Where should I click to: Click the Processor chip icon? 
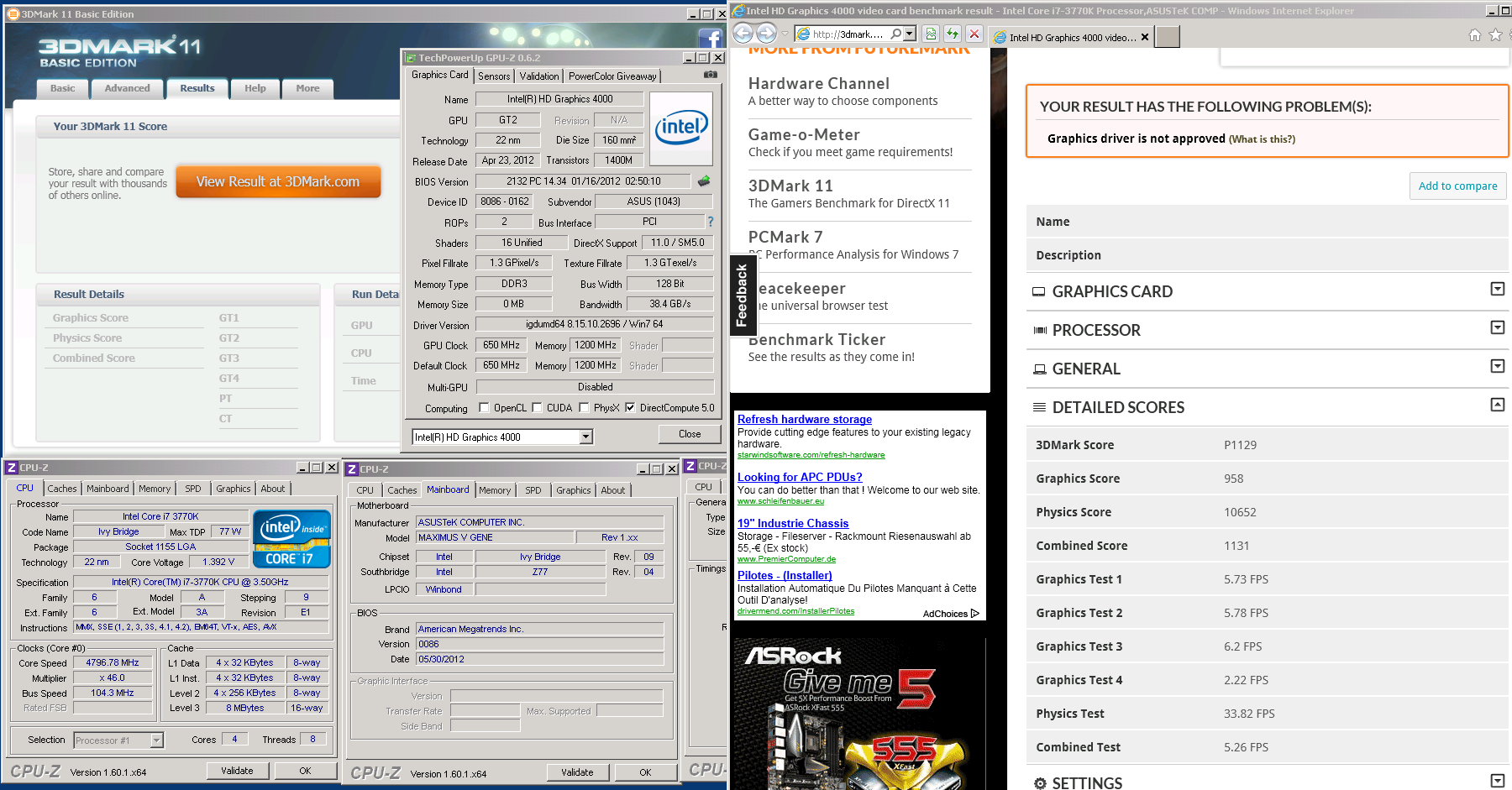point(1040,331)
